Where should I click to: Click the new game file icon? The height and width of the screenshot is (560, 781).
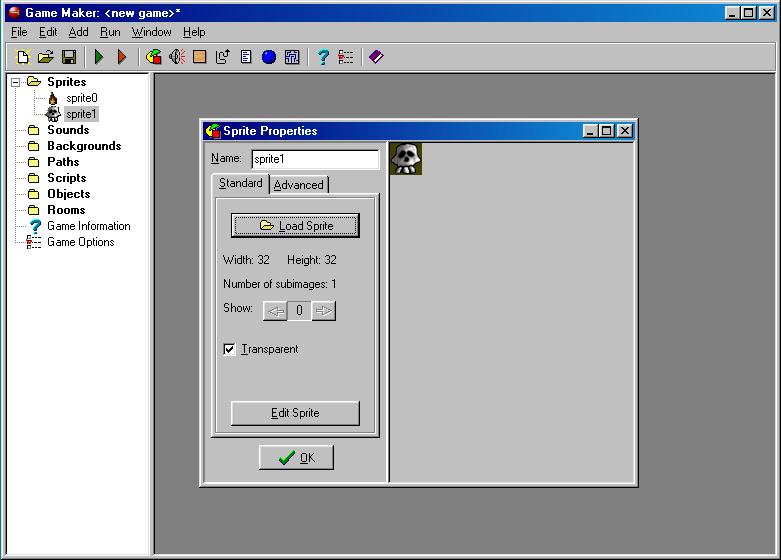point(24,57)
